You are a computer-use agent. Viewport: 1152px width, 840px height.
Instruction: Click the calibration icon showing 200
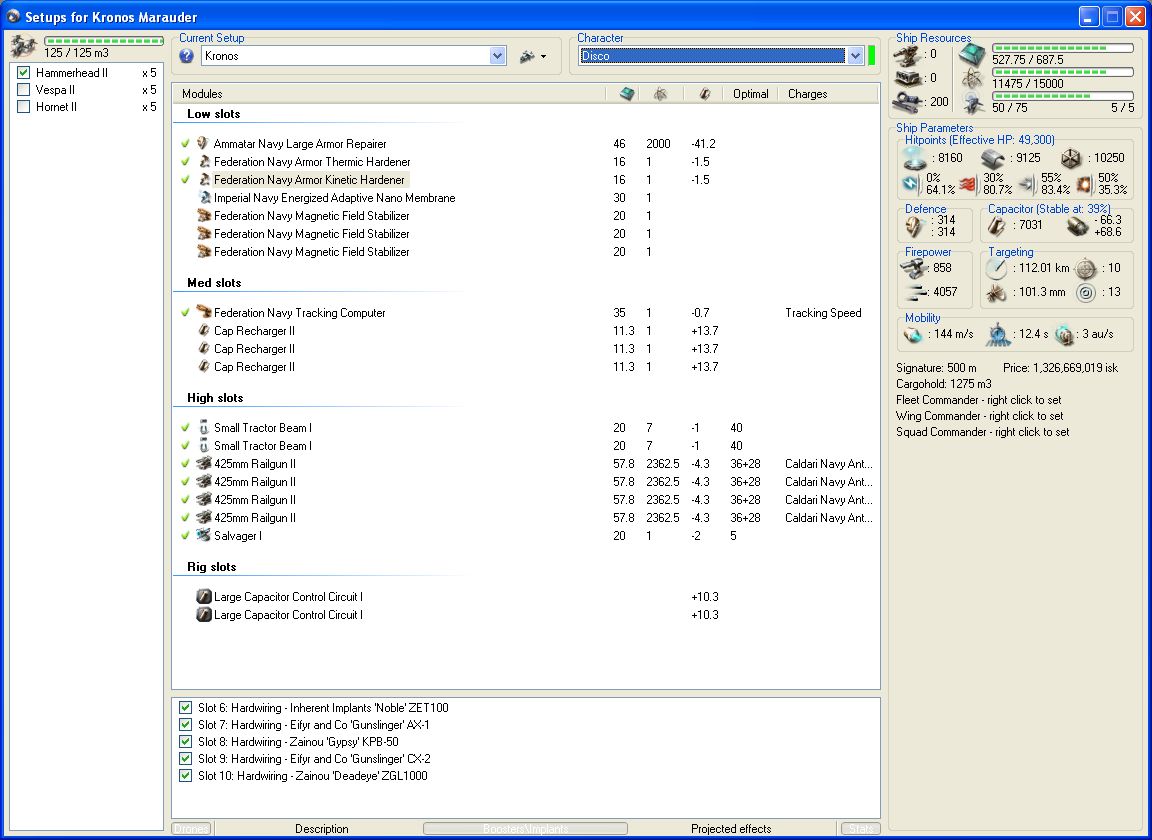pos(908,102)
